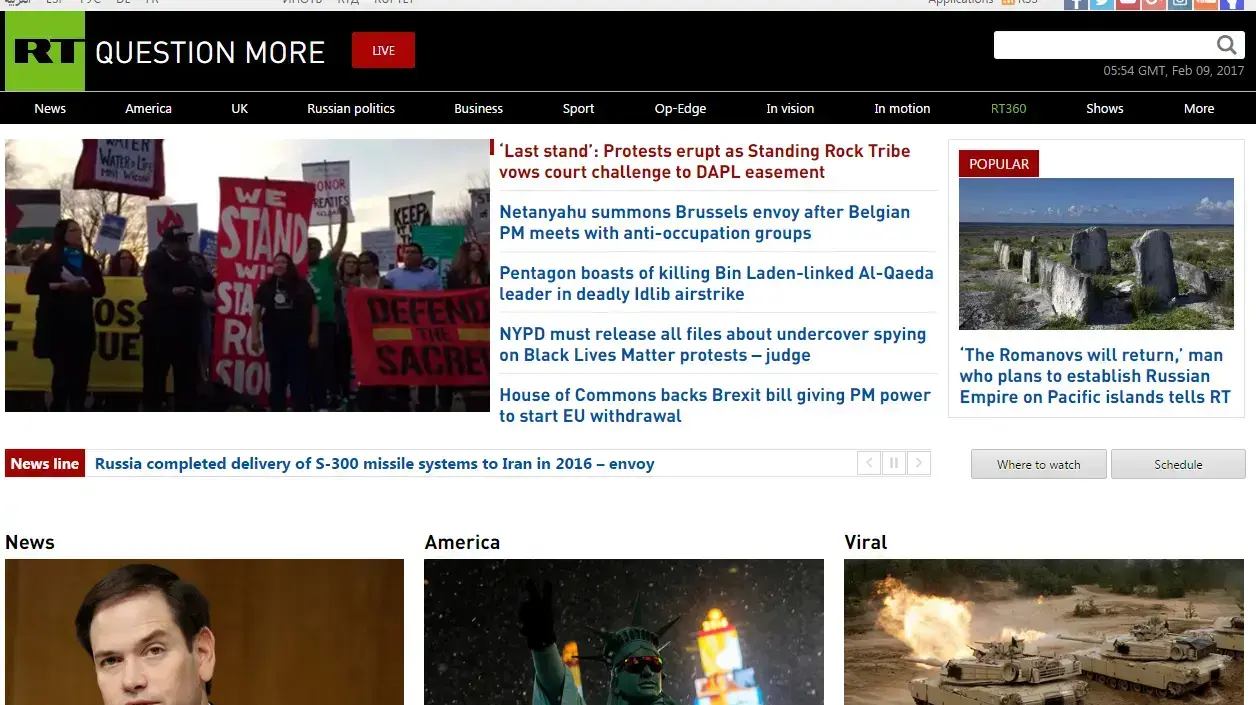
Task: Advance to next news line item
Action: click(x=919, y=463)
